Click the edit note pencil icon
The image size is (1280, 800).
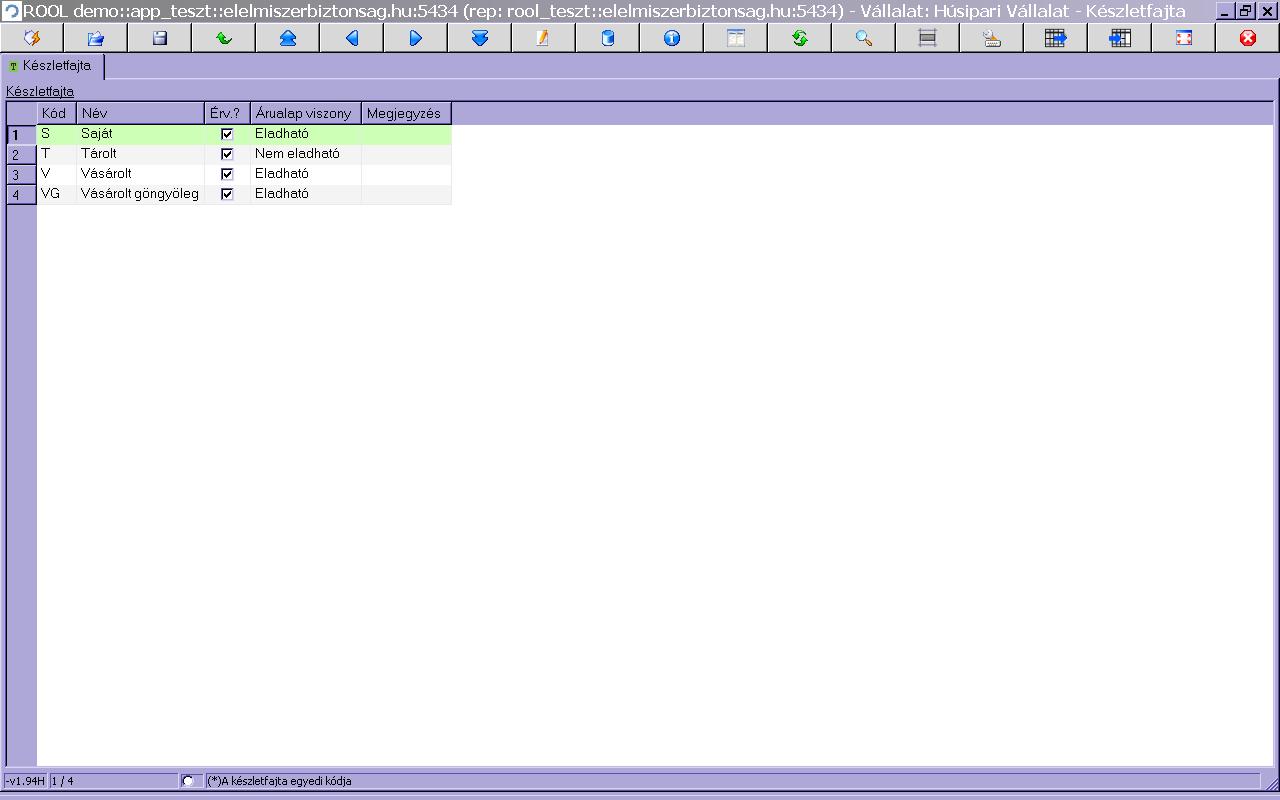tap(543, 38)
